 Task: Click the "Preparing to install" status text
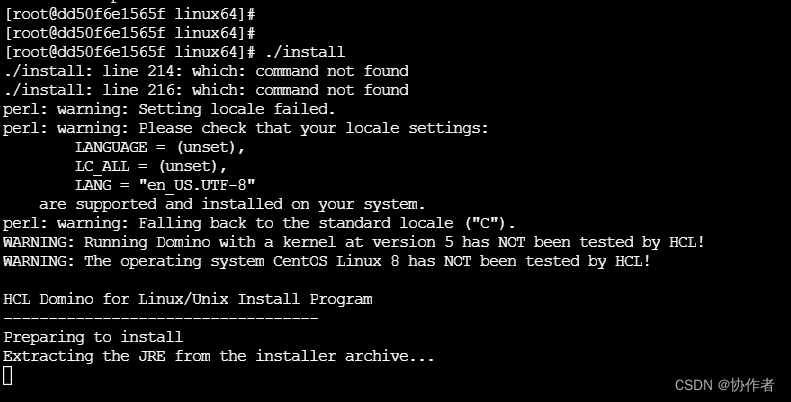point(93,337)
